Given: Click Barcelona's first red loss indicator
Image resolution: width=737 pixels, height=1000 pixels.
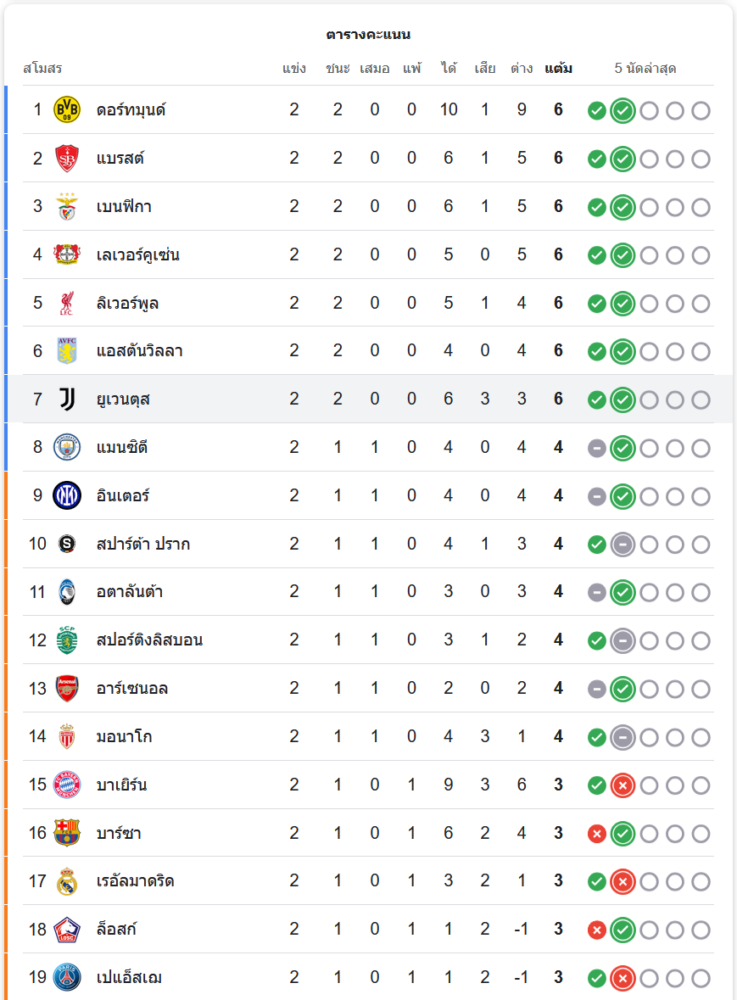Looking at the screenshot, I should click(597, 833).
